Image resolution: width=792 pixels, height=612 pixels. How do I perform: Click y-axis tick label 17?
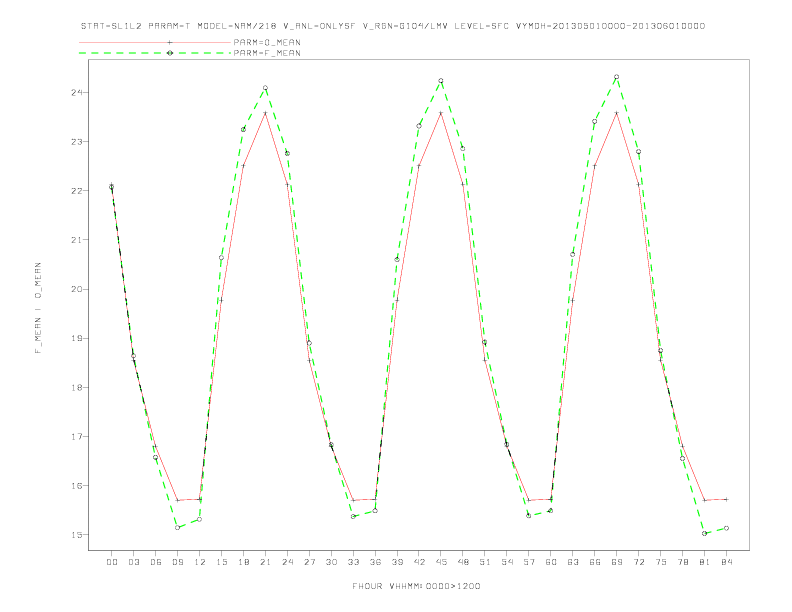pos(77,436)
